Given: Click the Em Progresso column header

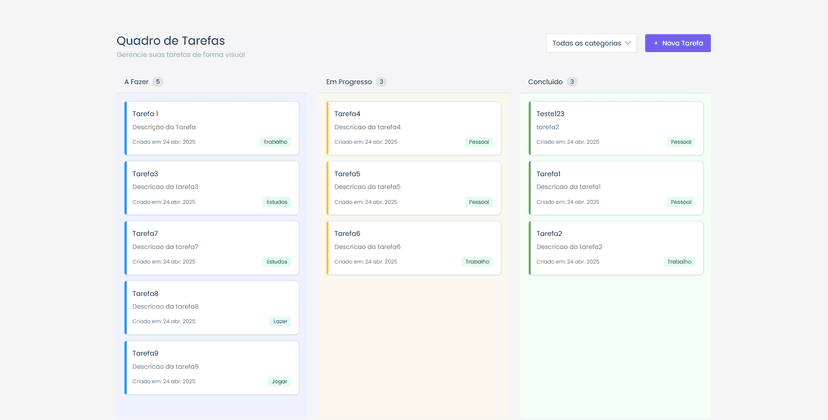Looking at the screenshot, I should pos(349,82).
